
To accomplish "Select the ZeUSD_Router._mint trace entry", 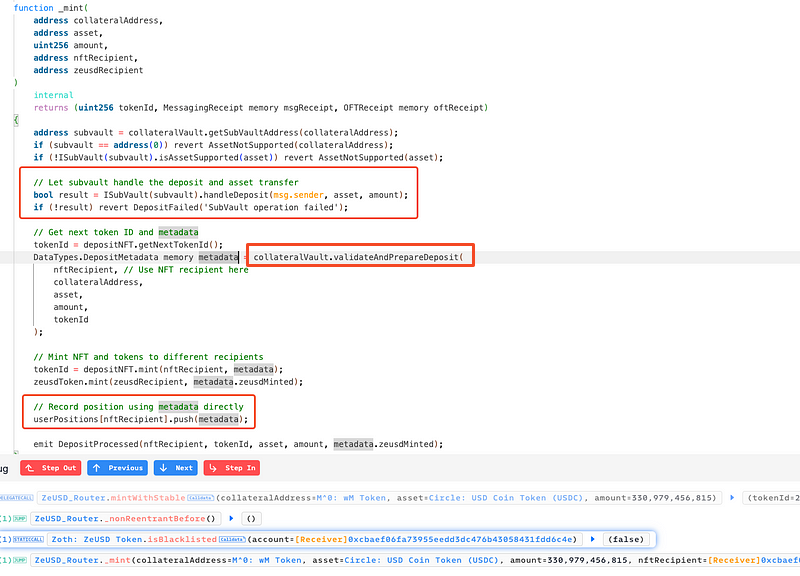I will [x=78, y=560].
